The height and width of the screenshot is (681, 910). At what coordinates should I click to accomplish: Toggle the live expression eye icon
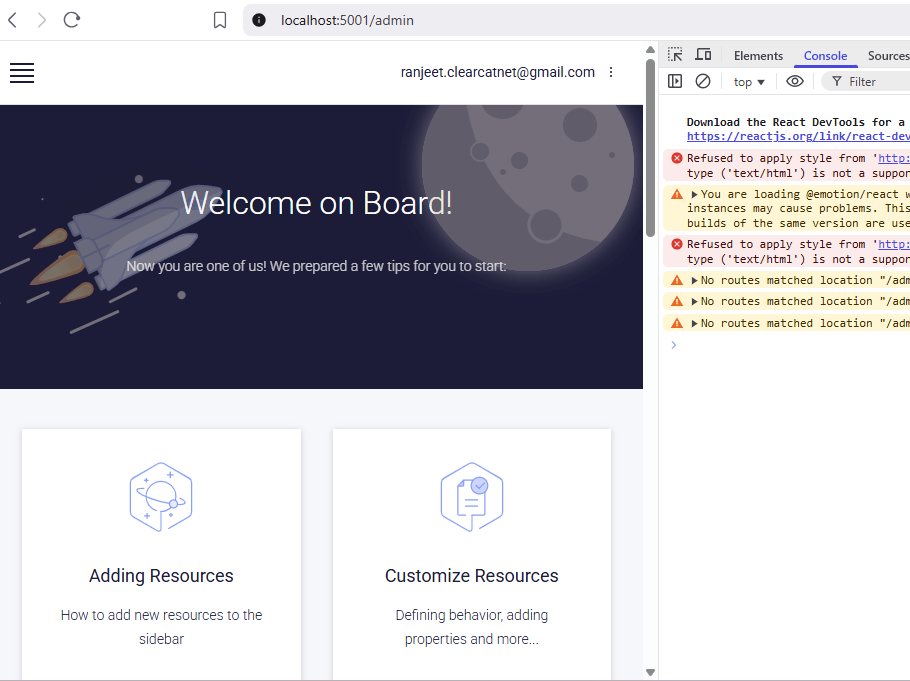click(795, 81)
